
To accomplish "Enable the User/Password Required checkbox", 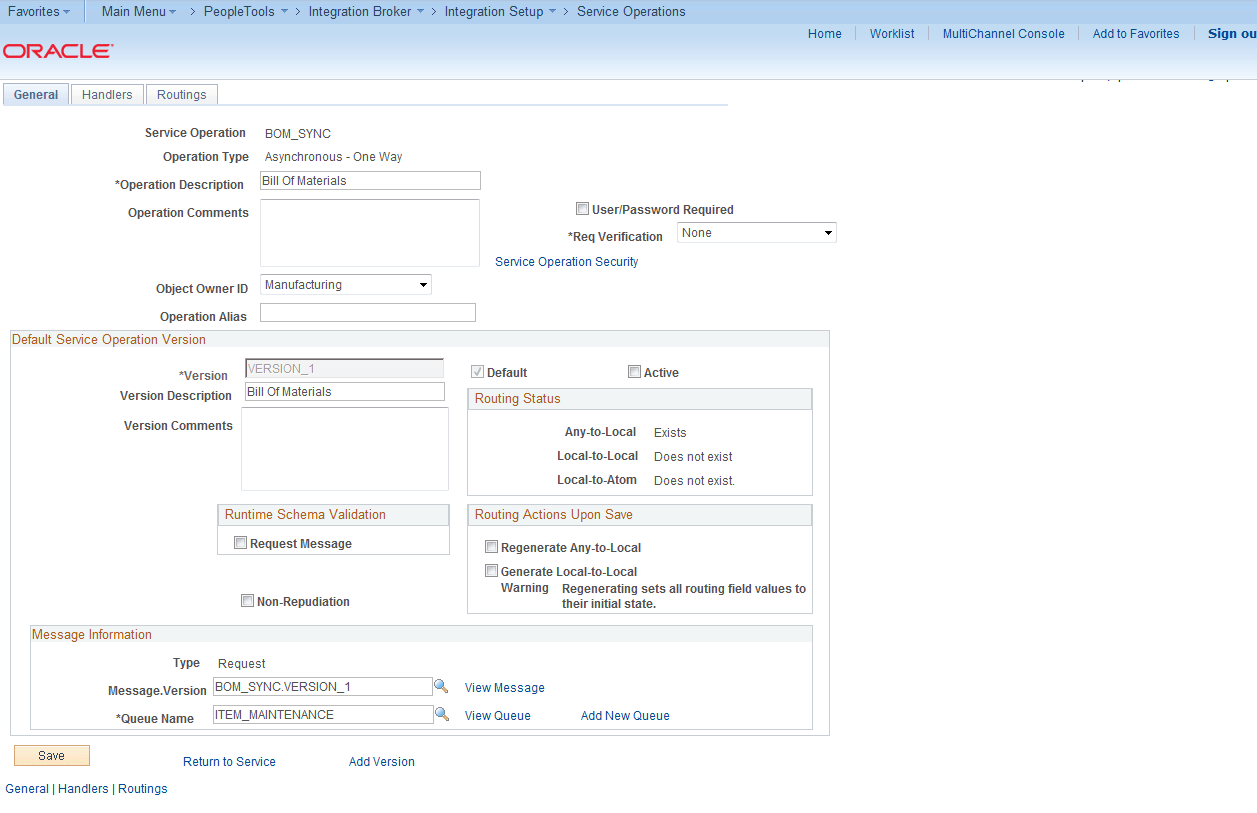I will (x=582, y=208).
